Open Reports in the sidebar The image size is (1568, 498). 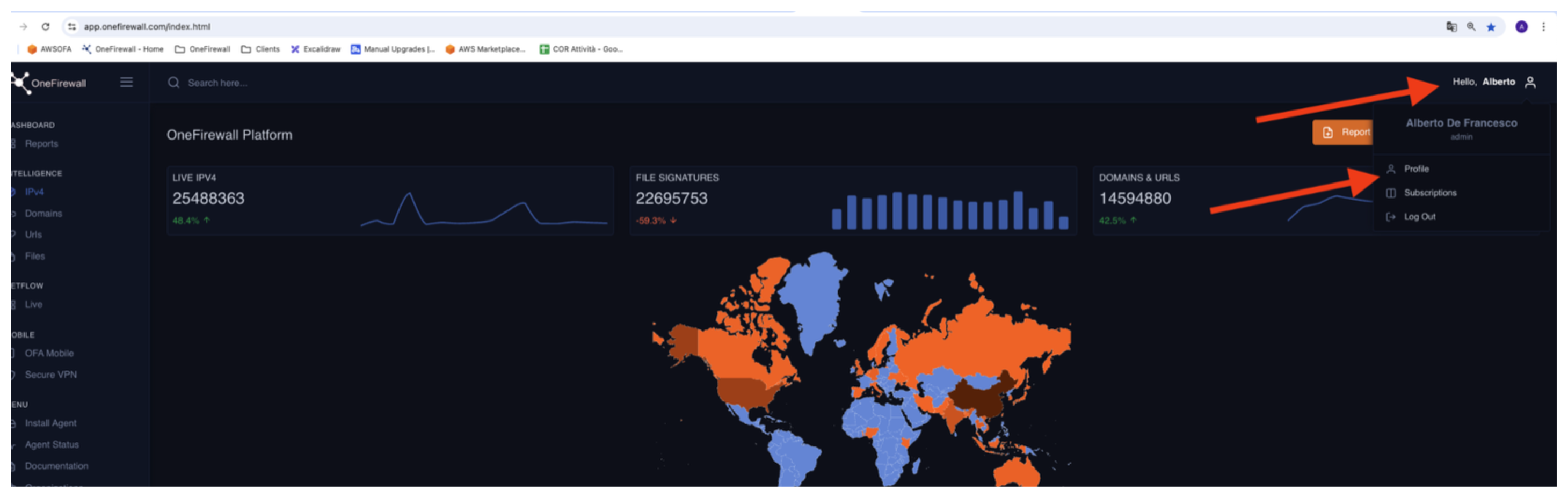[41, 143]
